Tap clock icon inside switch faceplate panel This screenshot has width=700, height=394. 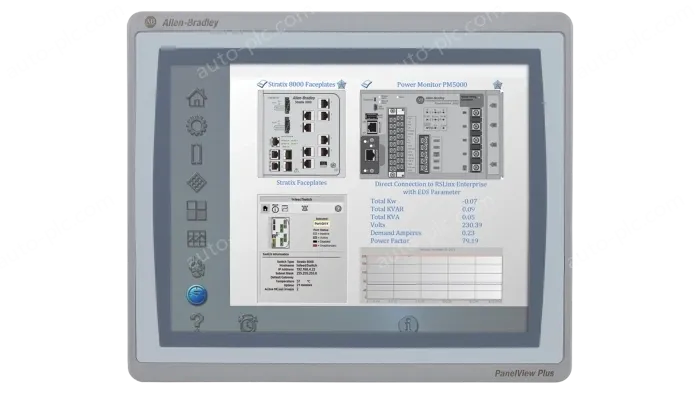tap(275, 208)
